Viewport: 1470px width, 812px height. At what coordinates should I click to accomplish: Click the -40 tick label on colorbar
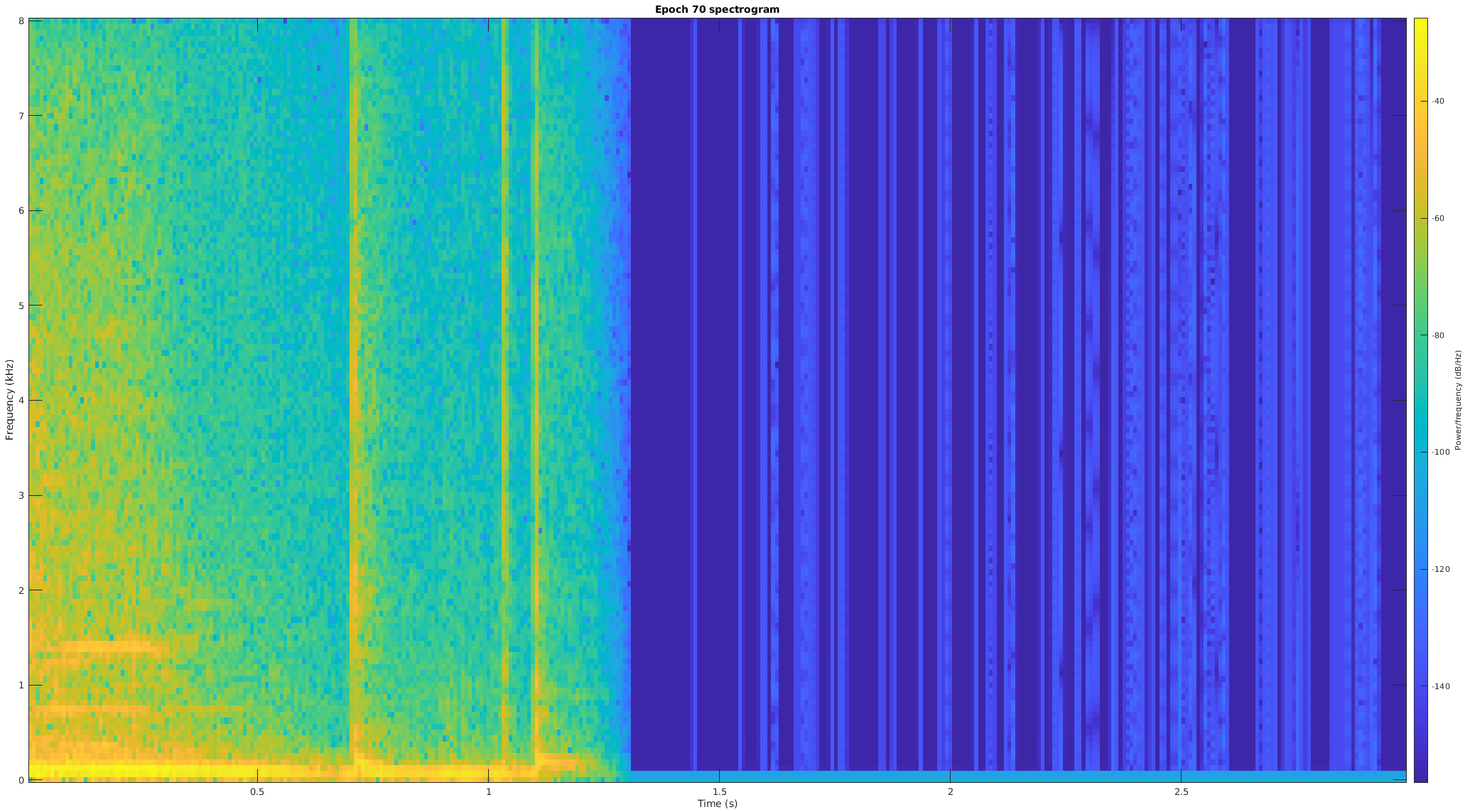pyautogui.click(x=1437, y=101)
